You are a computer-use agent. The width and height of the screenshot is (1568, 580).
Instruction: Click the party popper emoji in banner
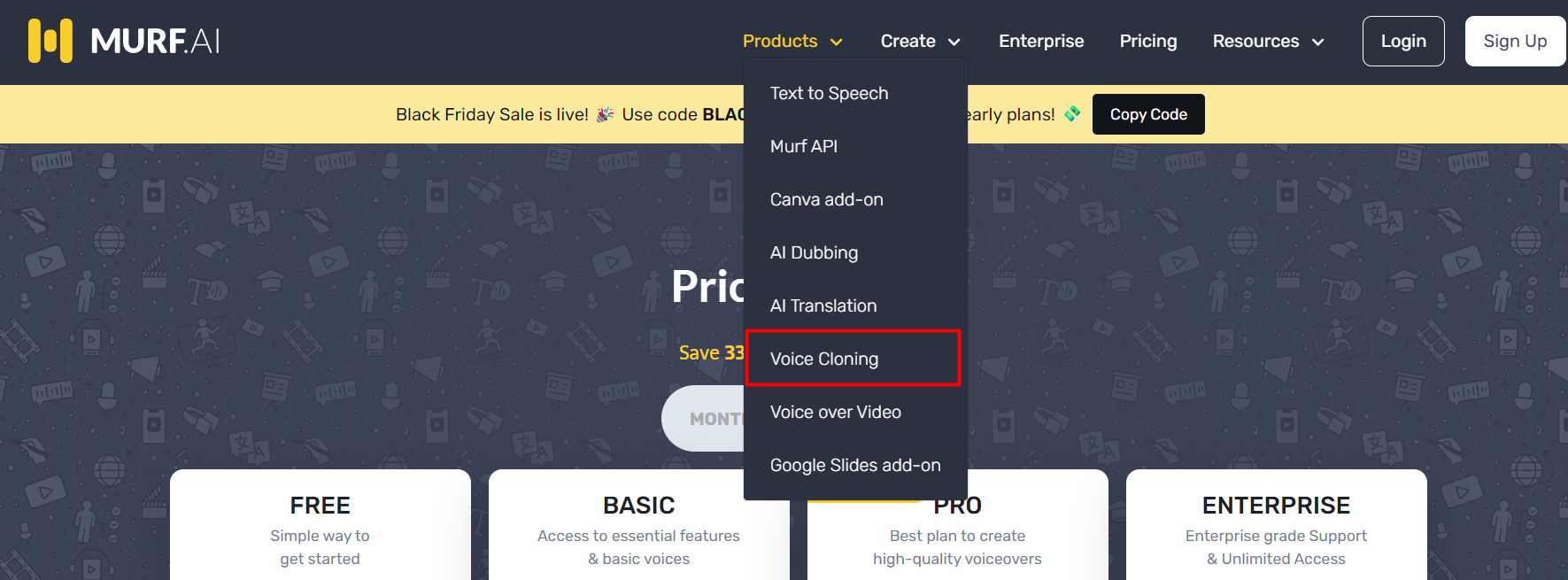pyautogui.click(x=606, y=114)
